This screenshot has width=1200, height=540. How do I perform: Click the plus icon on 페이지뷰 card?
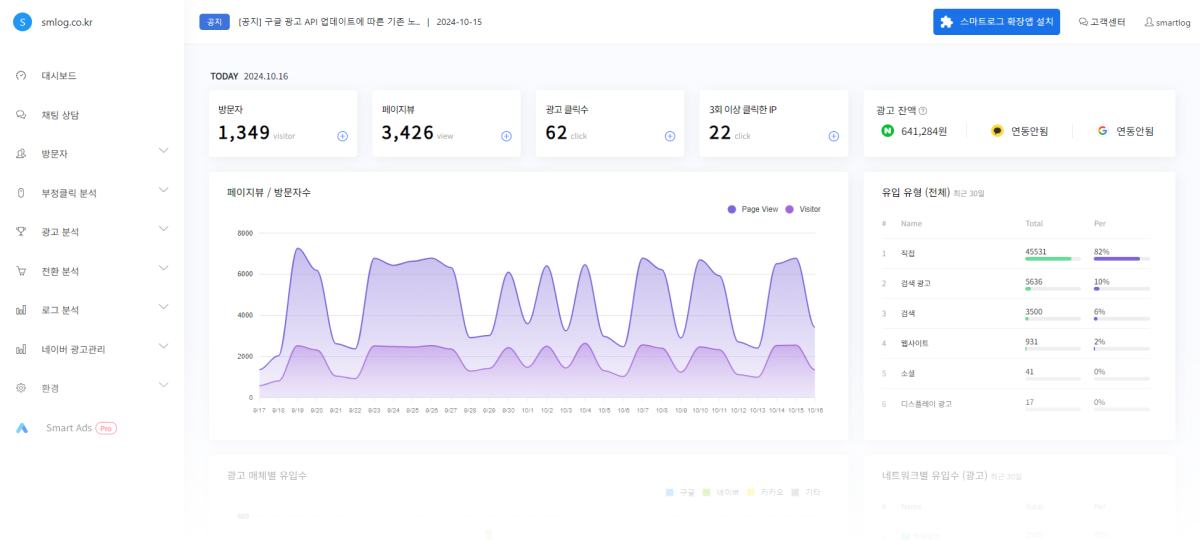click(506, 136)
